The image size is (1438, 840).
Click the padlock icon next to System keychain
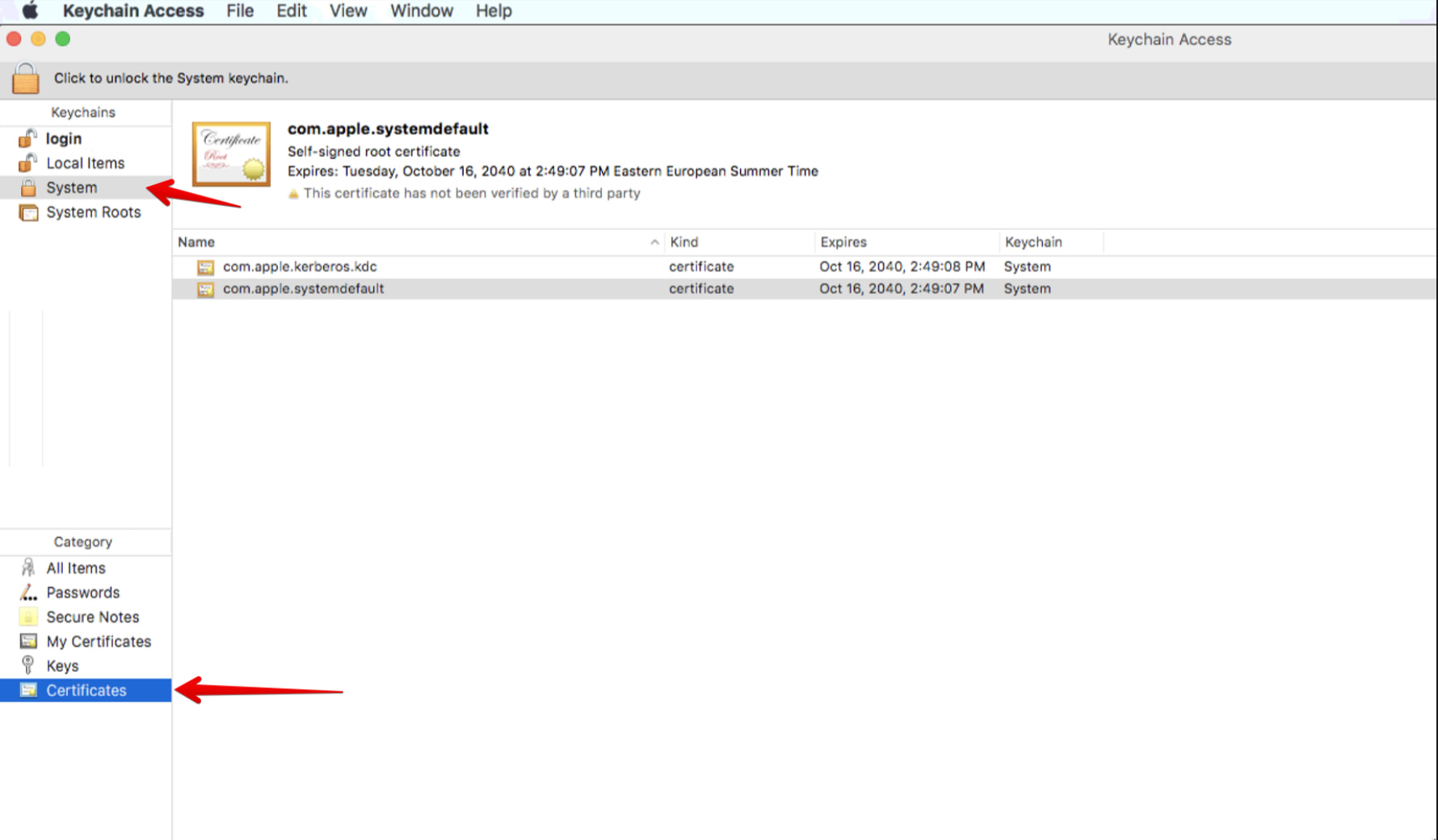pyautogui.click(x=27, y=187)
